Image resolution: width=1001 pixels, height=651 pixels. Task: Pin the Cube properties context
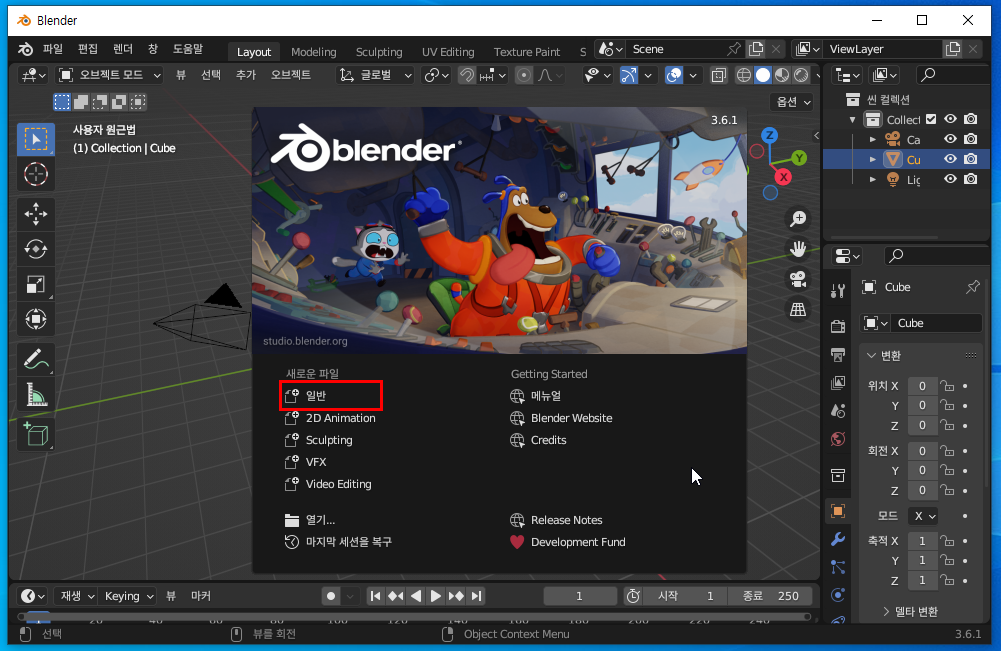click(x=972, y=287)
